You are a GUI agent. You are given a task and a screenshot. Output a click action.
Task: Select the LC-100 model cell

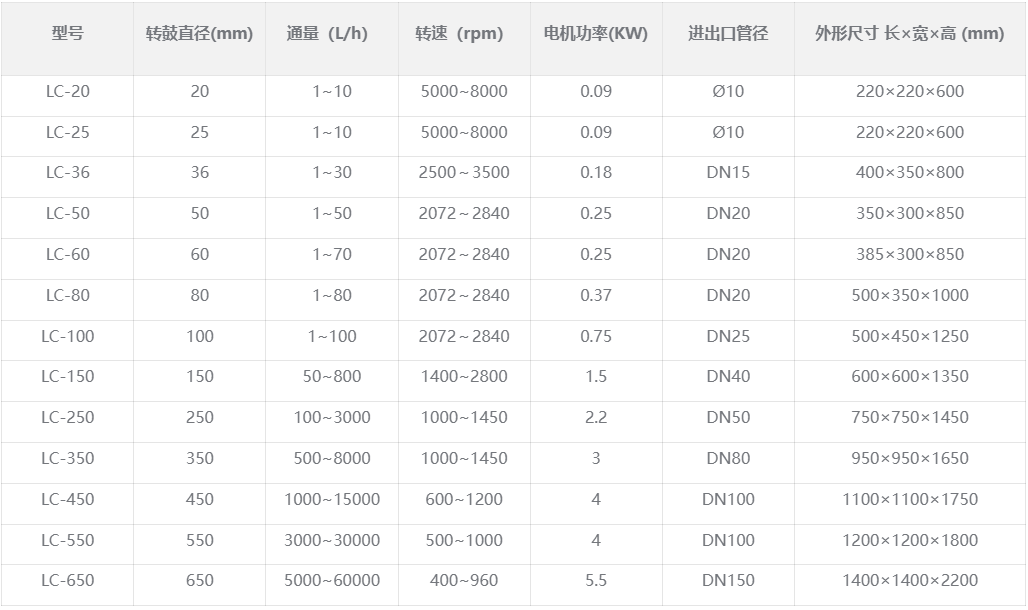pos(67,336)
